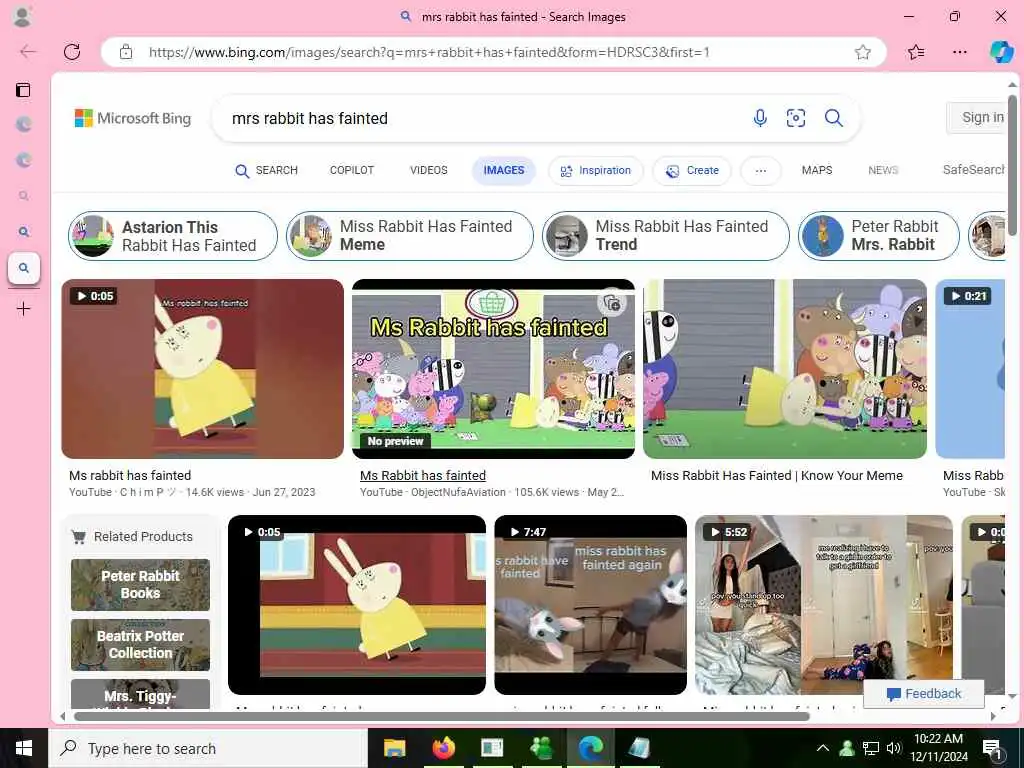This screenshot has width=1024, height=768.
Task: Open the network tray icon
Action: 870,748
